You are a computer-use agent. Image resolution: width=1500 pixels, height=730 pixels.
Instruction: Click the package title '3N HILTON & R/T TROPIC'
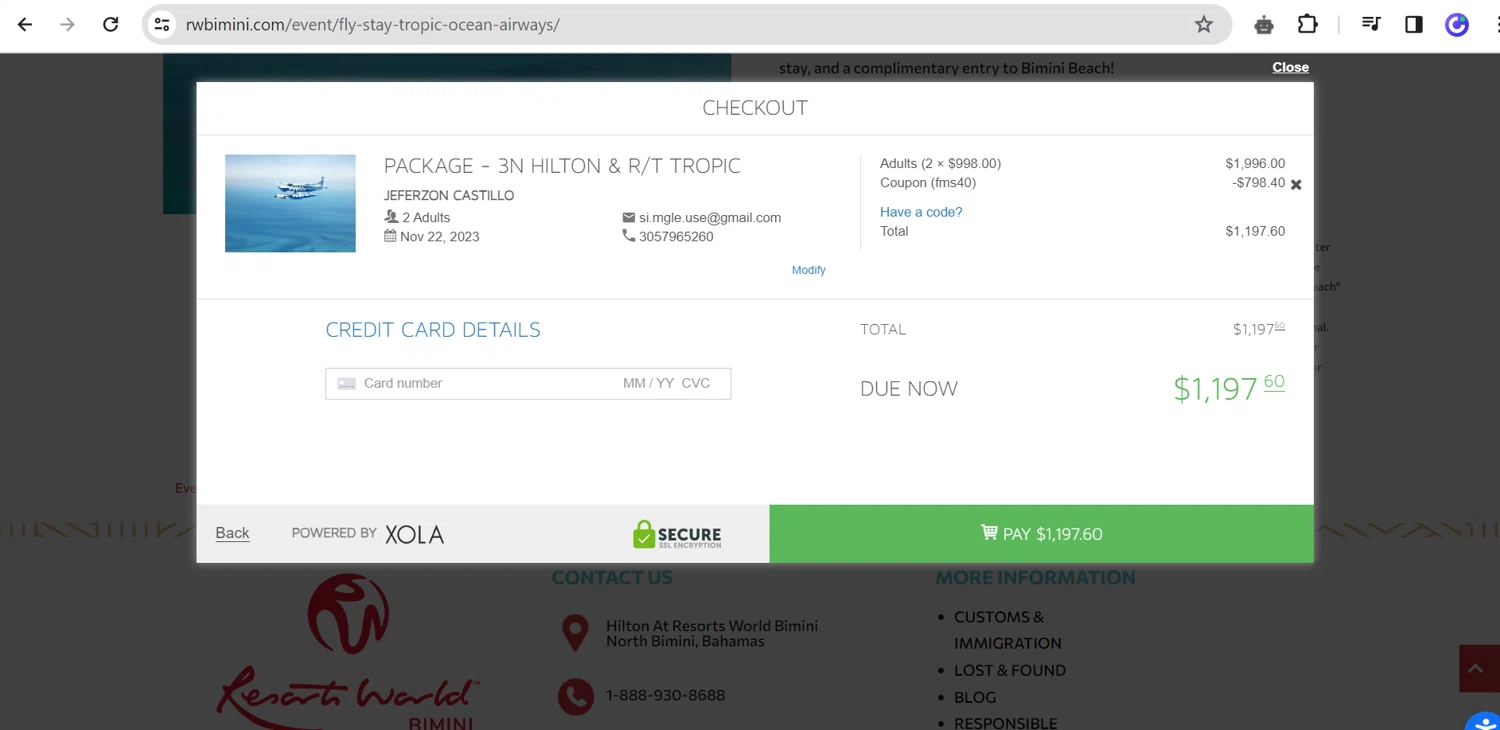click(619, 166)
